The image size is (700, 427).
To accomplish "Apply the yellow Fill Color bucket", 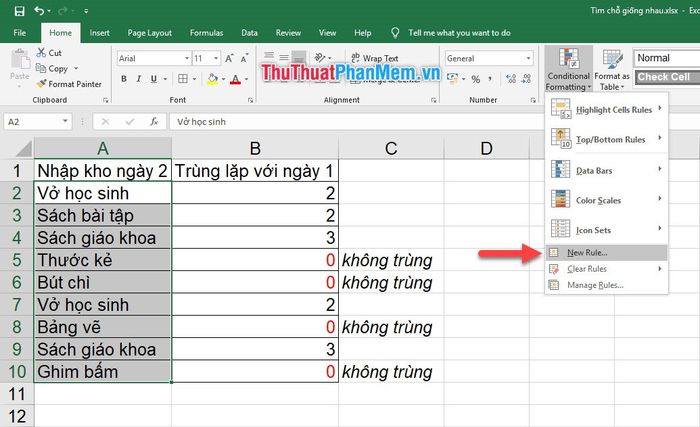I will point(213,80).
